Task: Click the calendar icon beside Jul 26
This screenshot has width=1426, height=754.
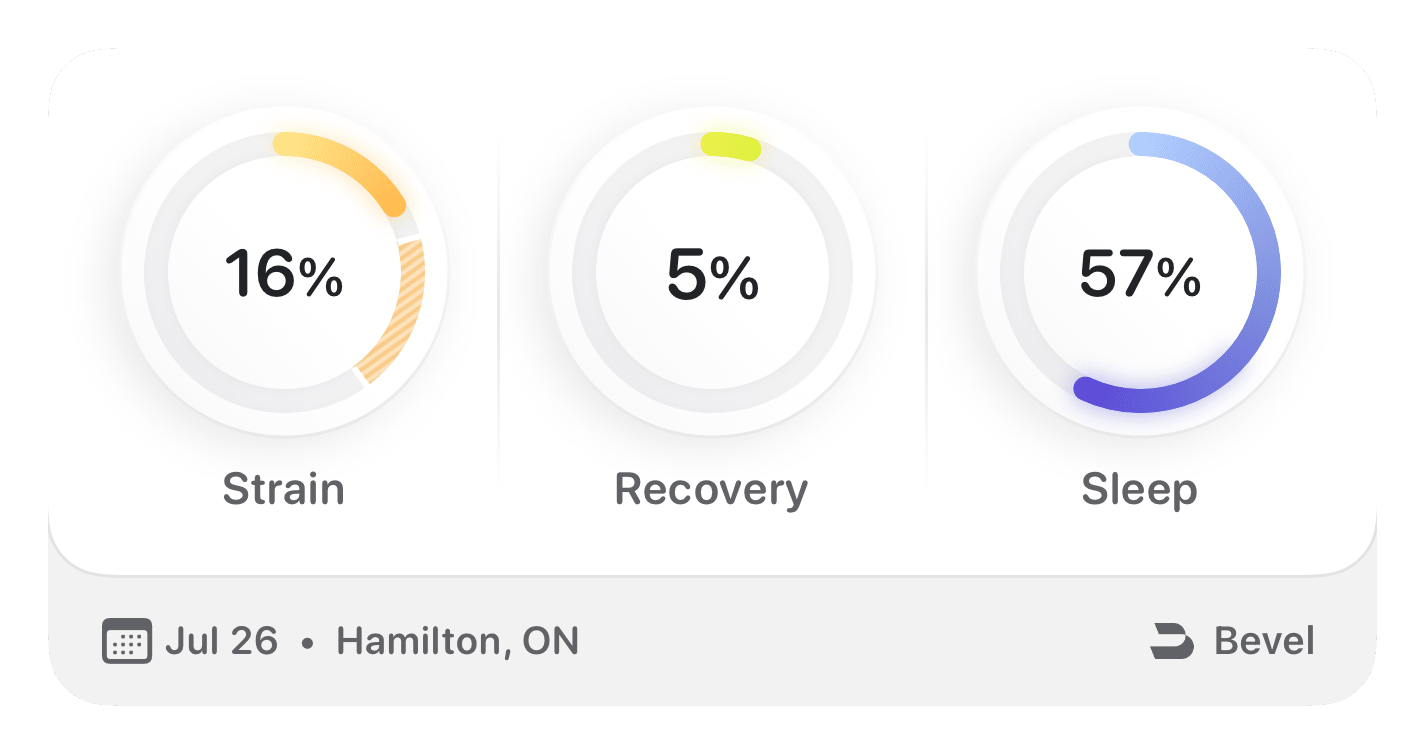Action: pos(127,641)
